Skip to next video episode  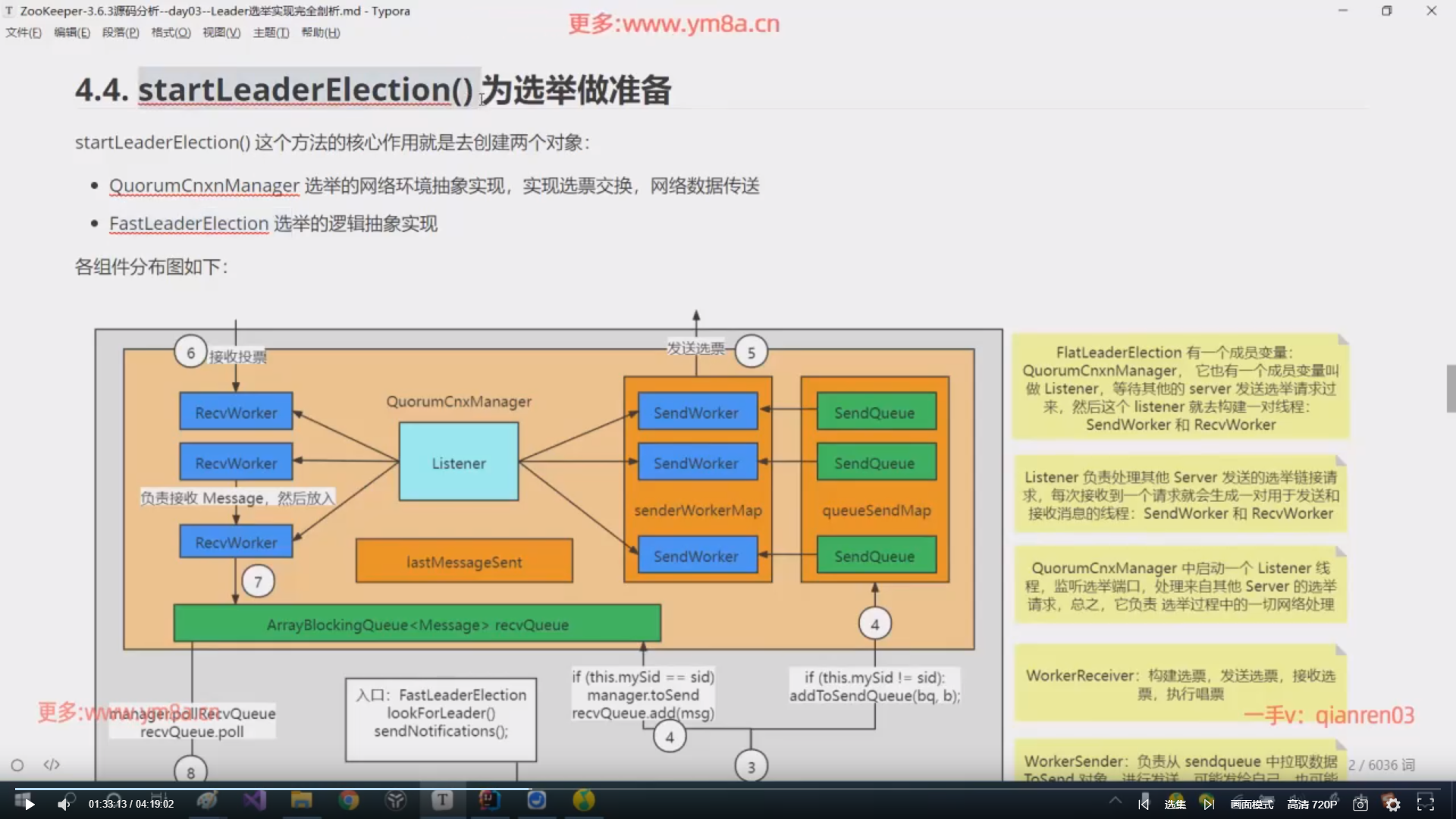[x=1208, y=804]
